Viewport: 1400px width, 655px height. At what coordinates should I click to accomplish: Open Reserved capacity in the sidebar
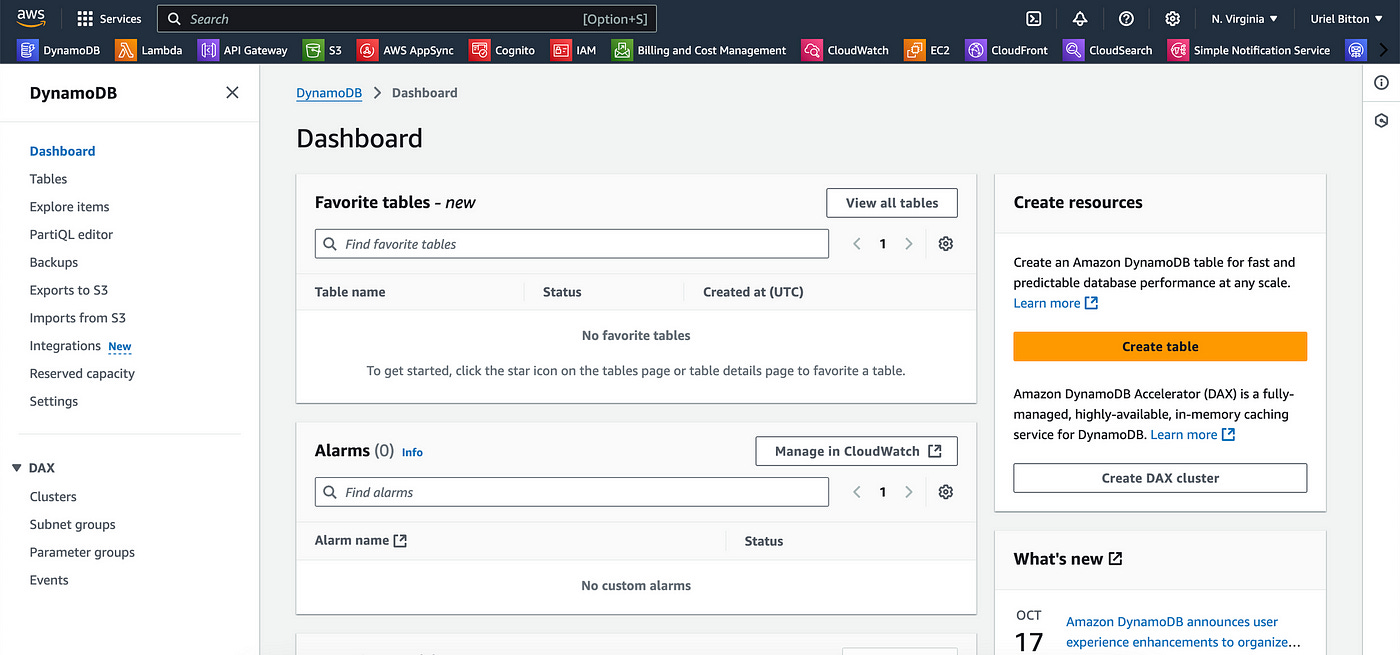tap(82, 374)
